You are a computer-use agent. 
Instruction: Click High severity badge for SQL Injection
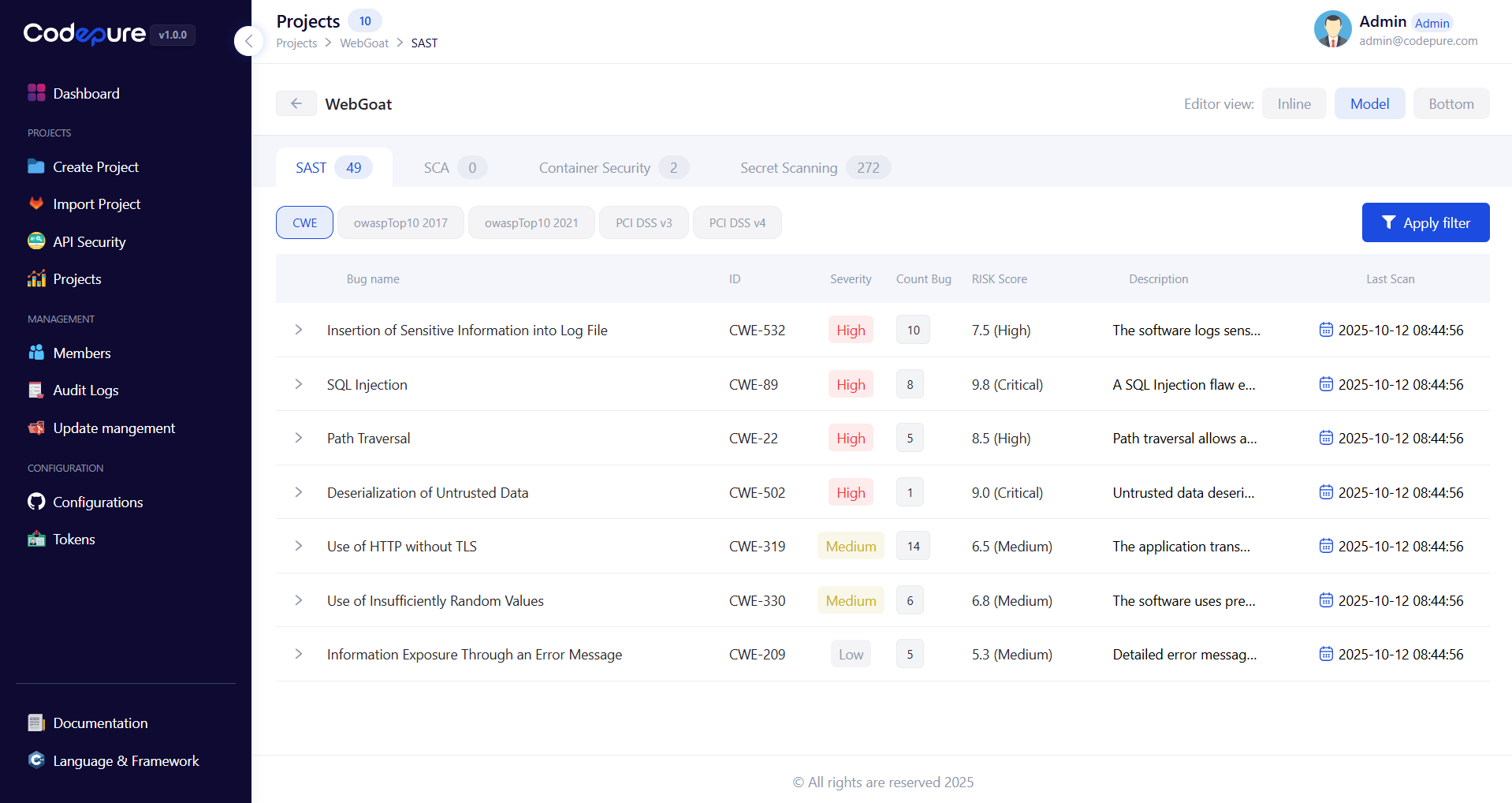coord(851,384)
